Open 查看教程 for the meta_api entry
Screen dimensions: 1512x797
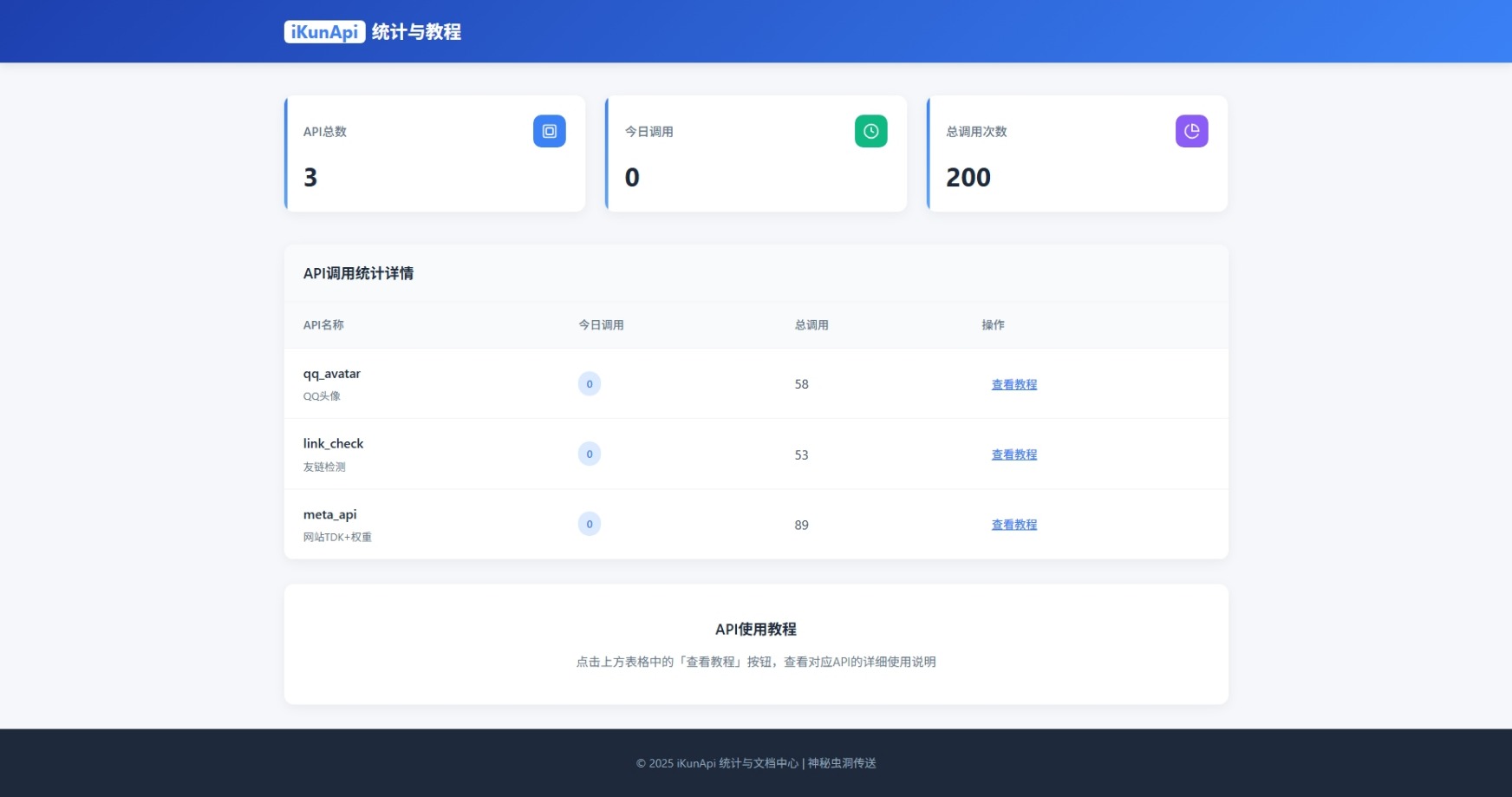1013,524
